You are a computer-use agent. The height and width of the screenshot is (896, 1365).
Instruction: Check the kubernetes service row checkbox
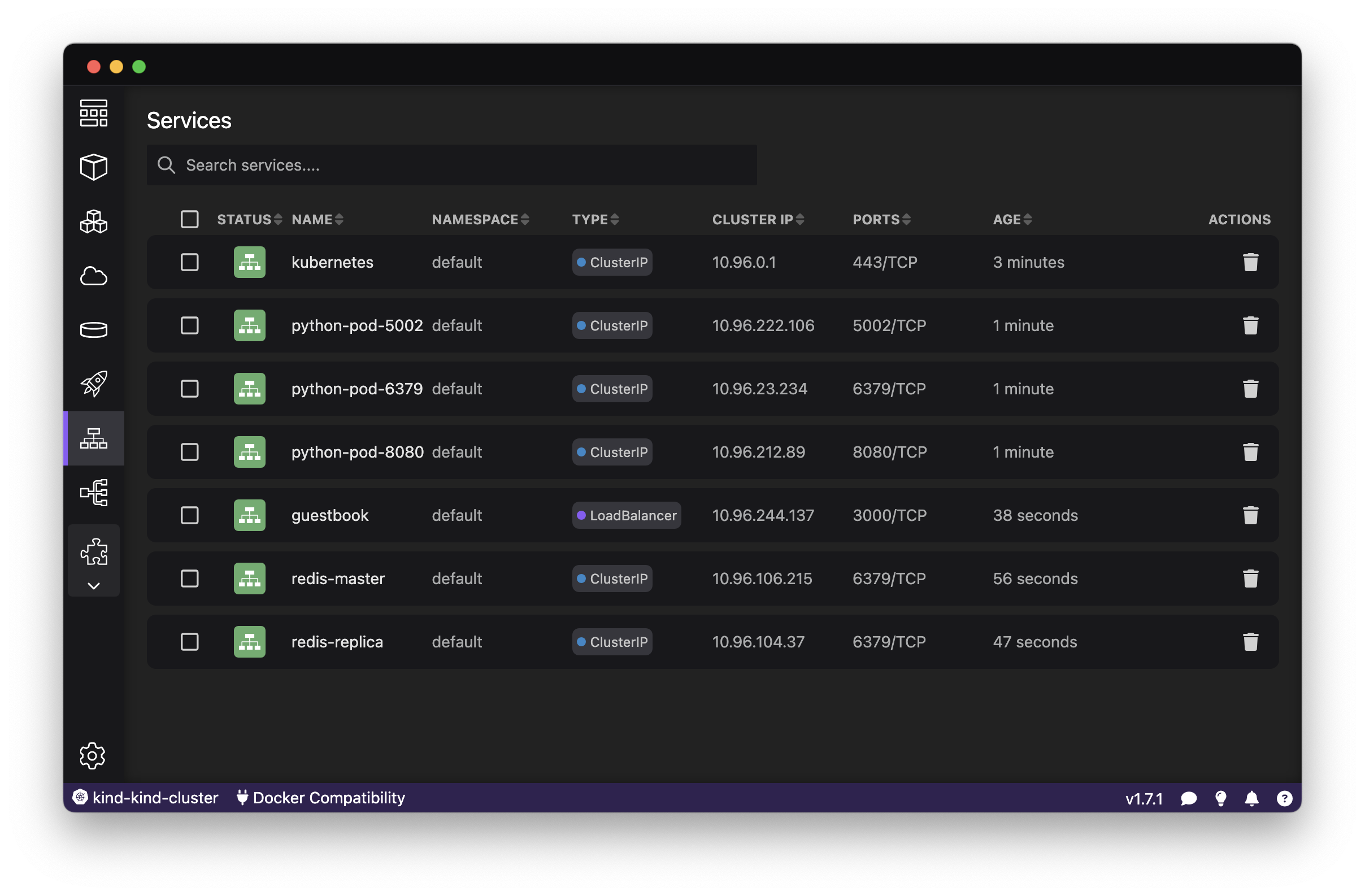[x=190, y=262]
